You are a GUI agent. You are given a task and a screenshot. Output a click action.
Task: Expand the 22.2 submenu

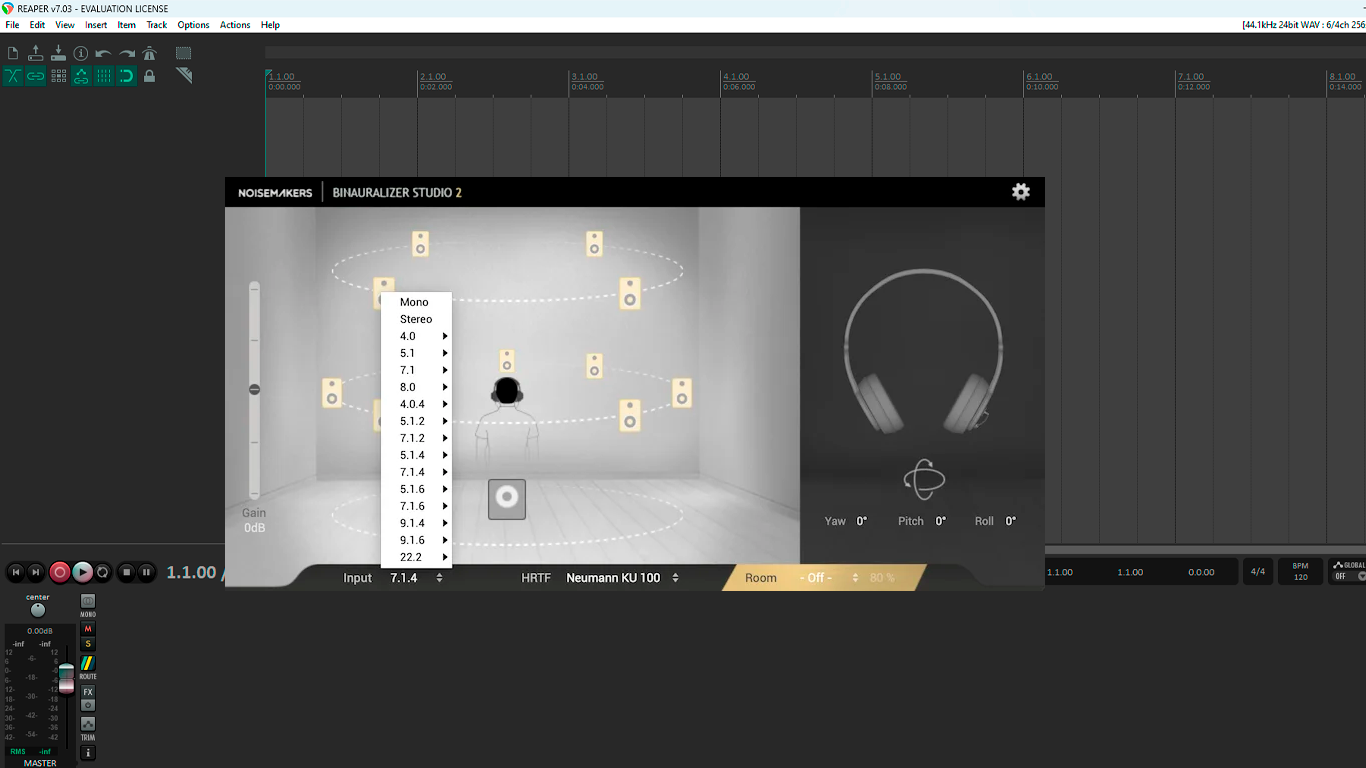tap(417, 557)
